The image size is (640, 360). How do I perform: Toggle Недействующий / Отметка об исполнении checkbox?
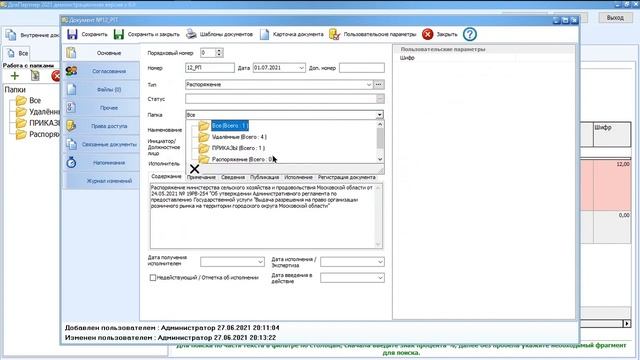coord(153,278)
